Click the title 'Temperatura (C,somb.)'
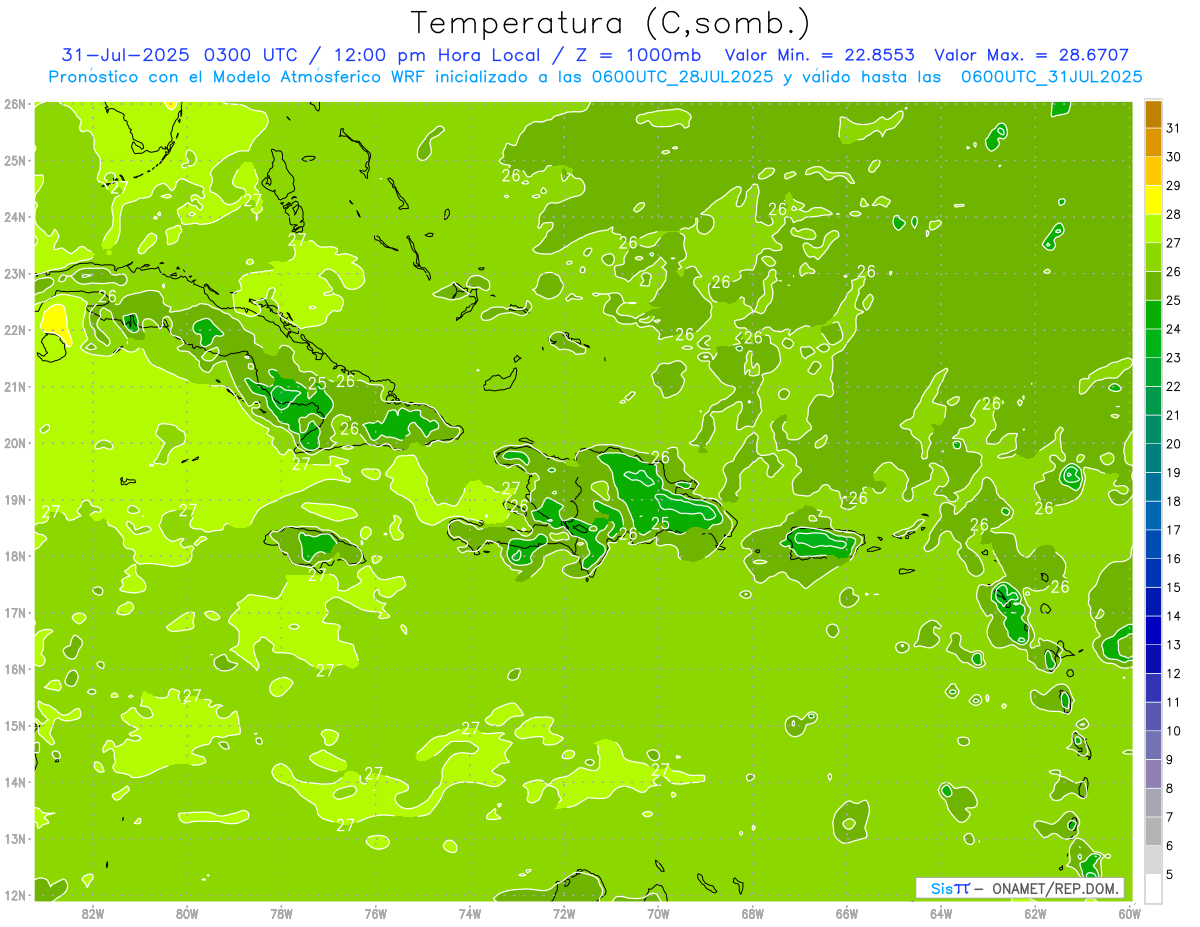Image resolution: width=1200 pixels, height=927 pixels. pos(610,22)
